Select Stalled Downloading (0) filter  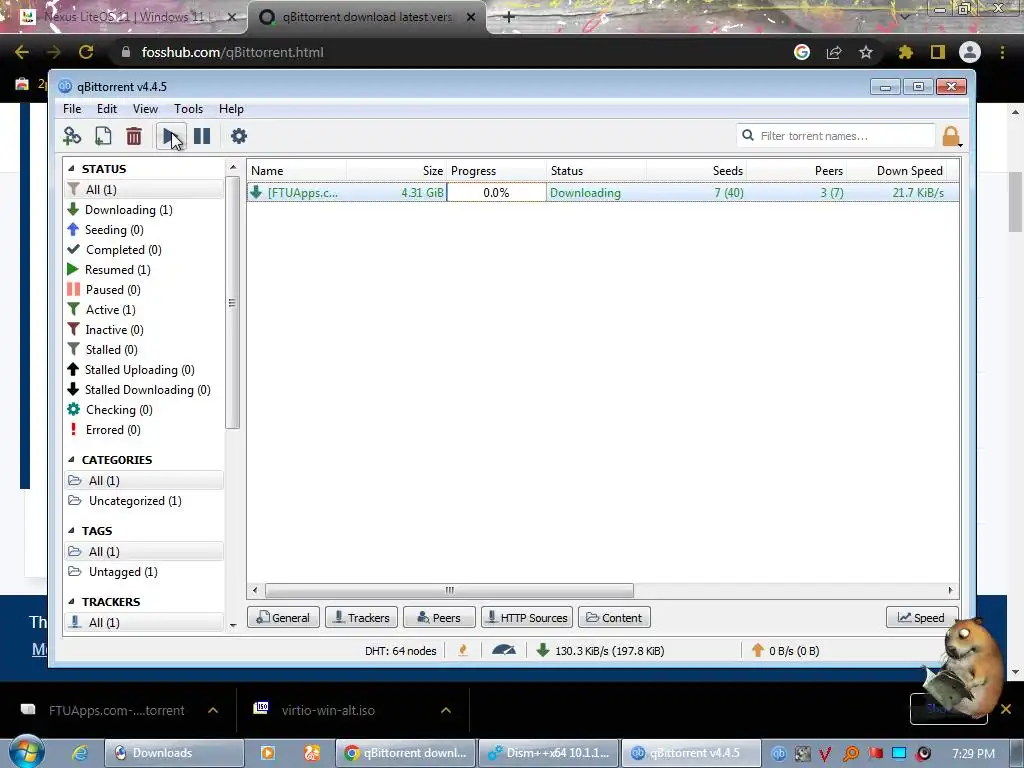coord(147,390)
